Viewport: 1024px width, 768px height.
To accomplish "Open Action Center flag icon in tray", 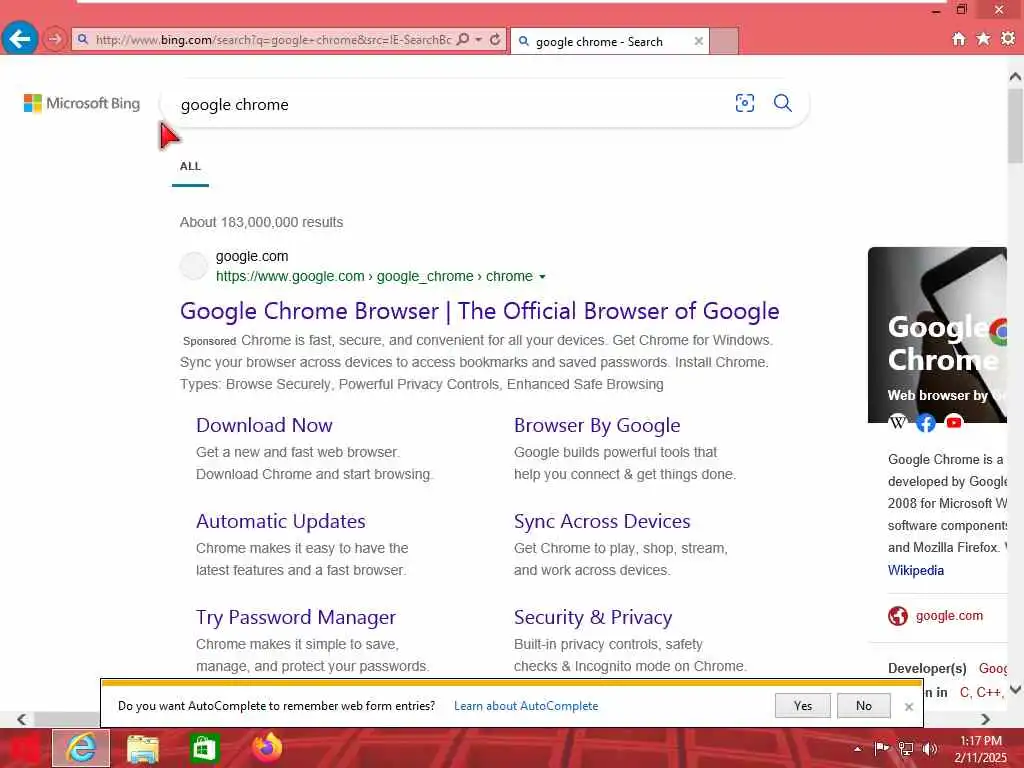I will [882, 748].
